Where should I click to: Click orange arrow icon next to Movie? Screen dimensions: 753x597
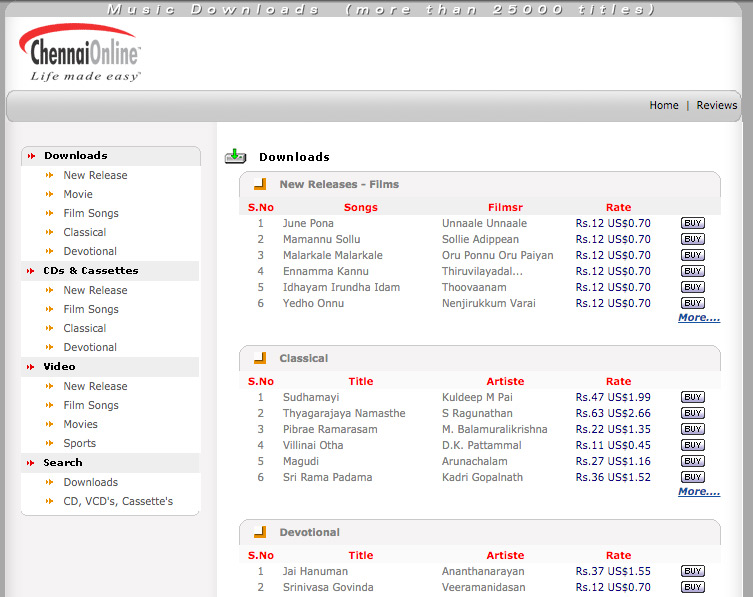(x=49, y=194)
